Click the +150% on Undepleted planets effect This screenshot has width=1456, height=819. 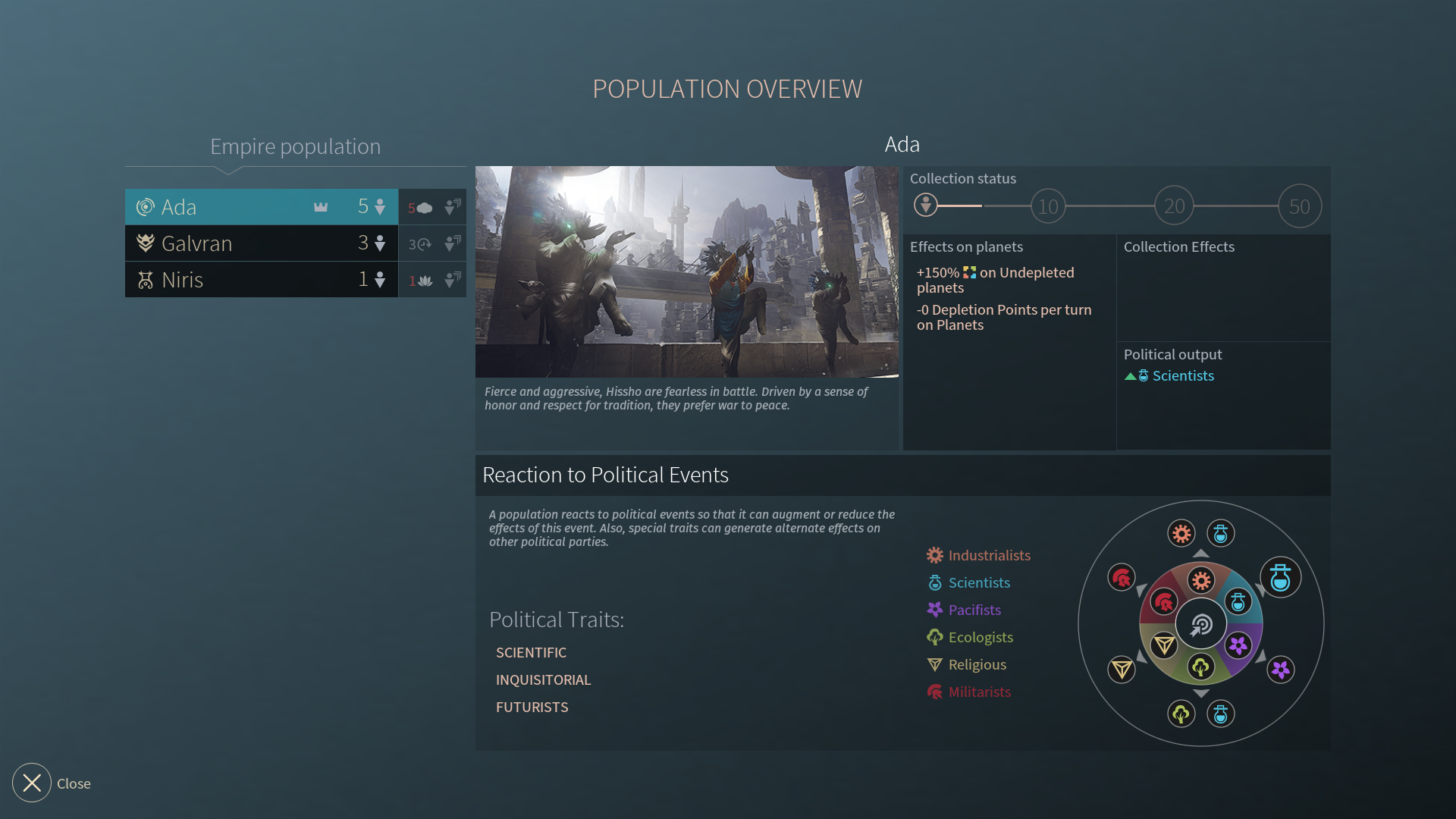(995, 280)
